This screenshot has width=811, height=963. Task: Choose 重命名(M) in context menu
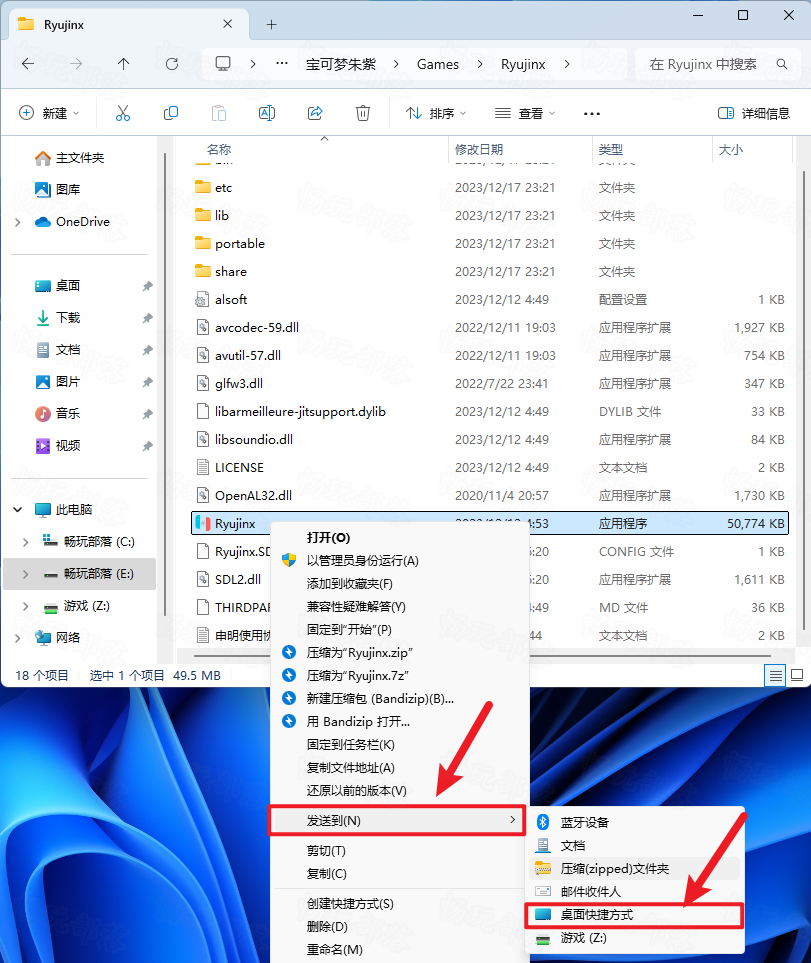tap(335, 949)
